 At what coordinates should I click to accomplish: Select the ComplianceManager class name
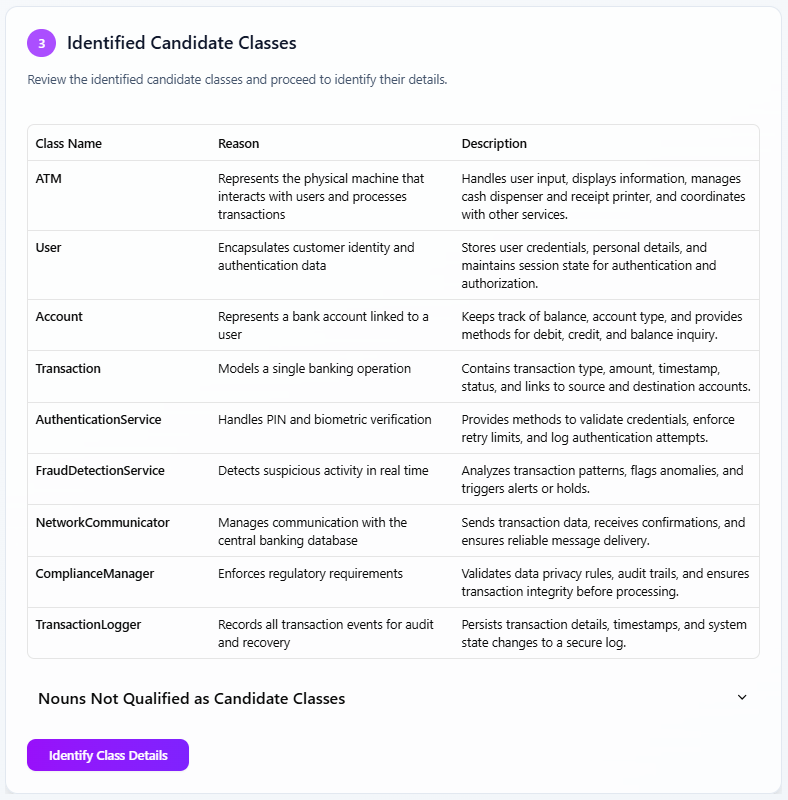tap(95, 573)
